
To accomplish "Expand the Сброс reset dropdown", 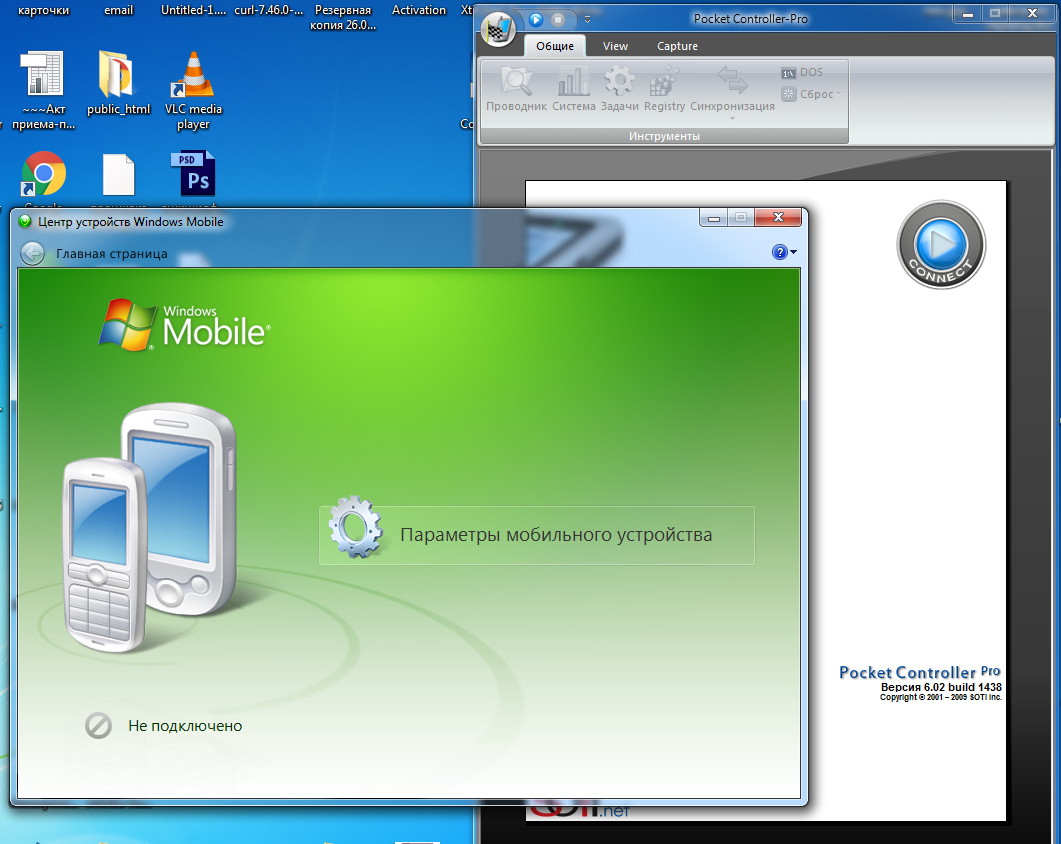I will 811,94.
